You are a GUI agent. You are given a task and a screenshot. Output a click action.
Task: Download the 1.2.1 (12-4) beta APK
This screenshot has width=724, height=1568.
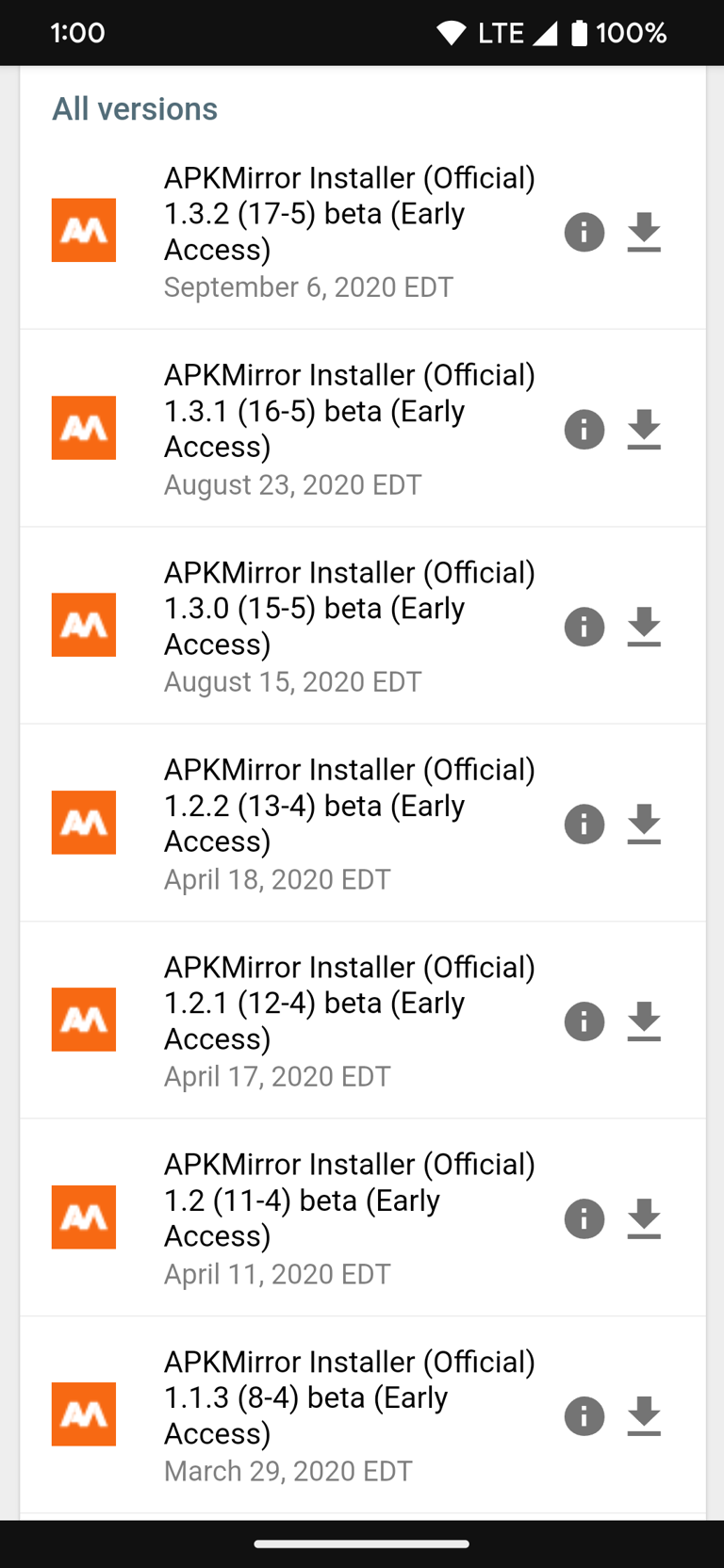click(x=644, y=1021)
